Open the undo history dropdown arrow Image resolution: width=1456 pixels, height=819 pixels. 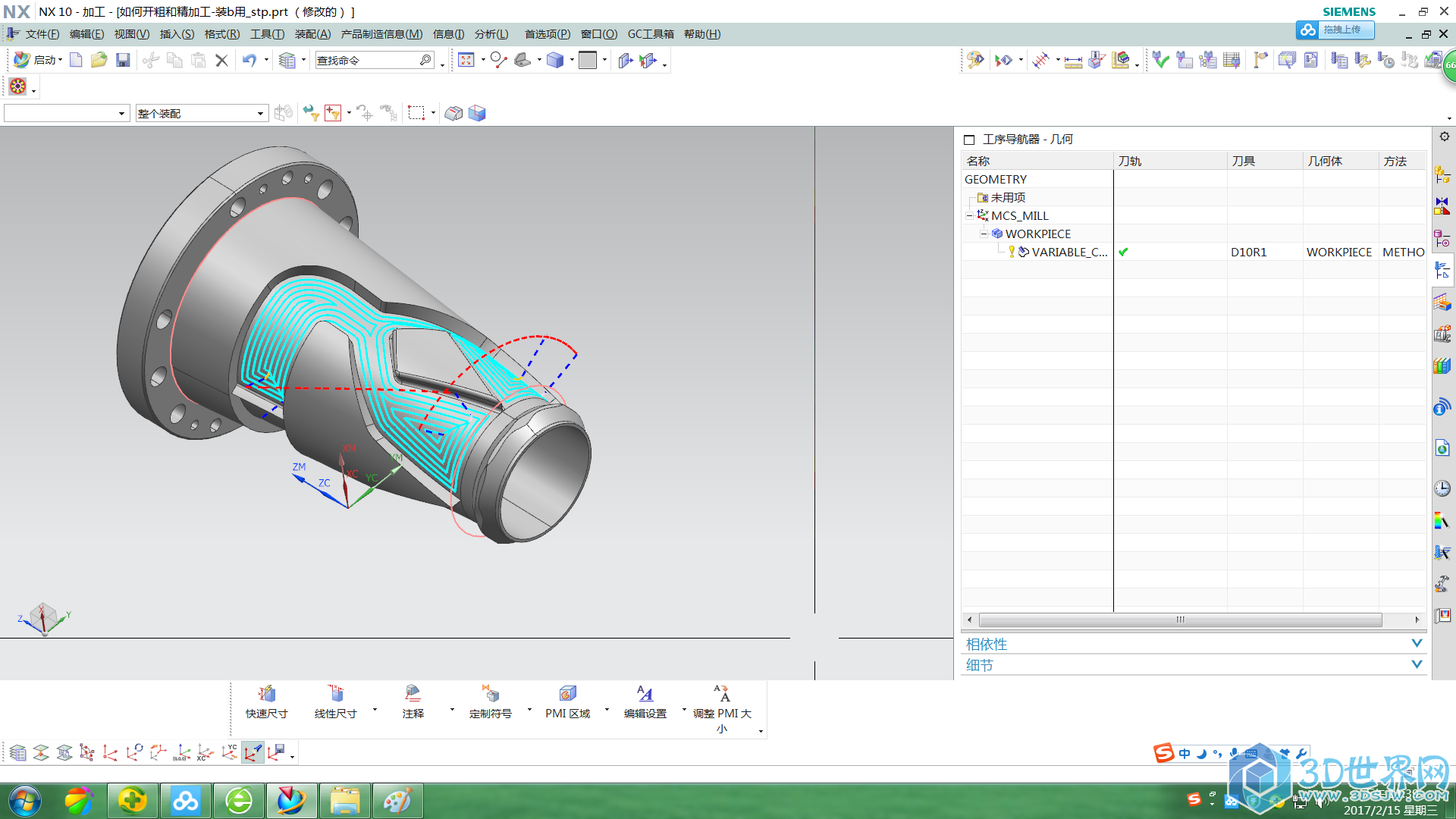click(266, 60)
